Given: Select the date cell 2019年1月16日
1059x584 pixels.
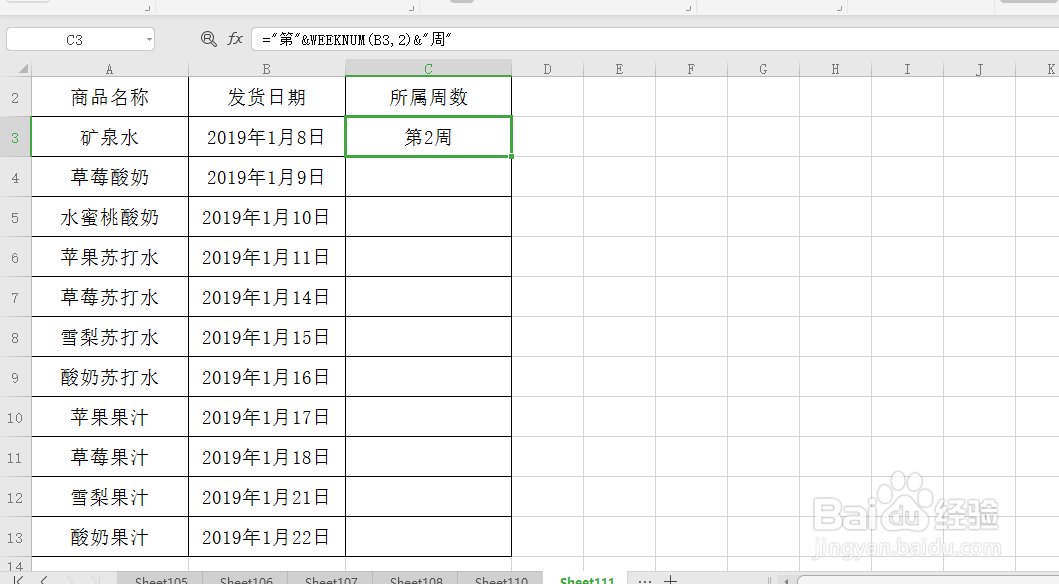Looking at the screenshot, I should [267, 377].
